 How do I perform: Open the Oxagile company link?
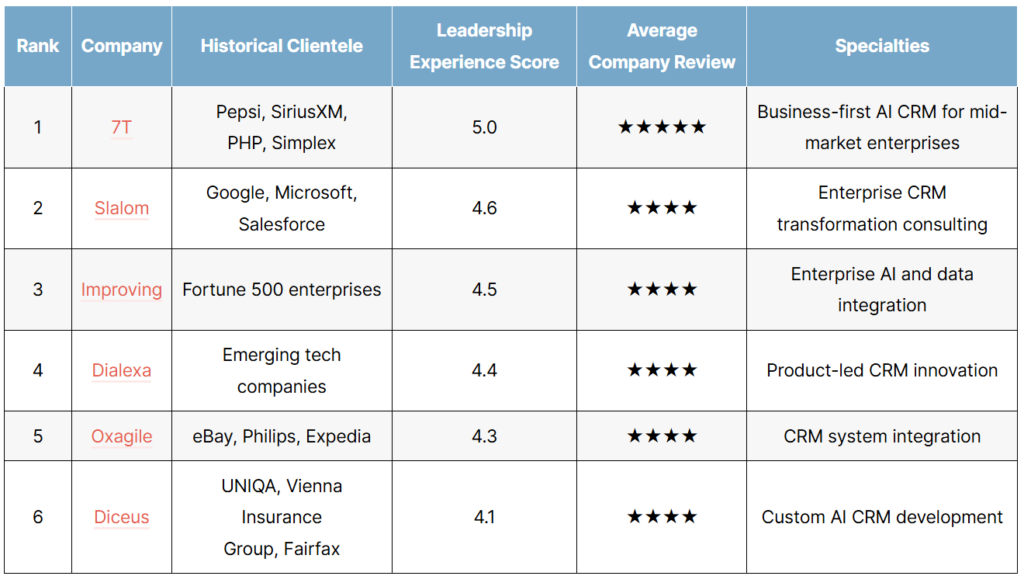pos(121,436)
